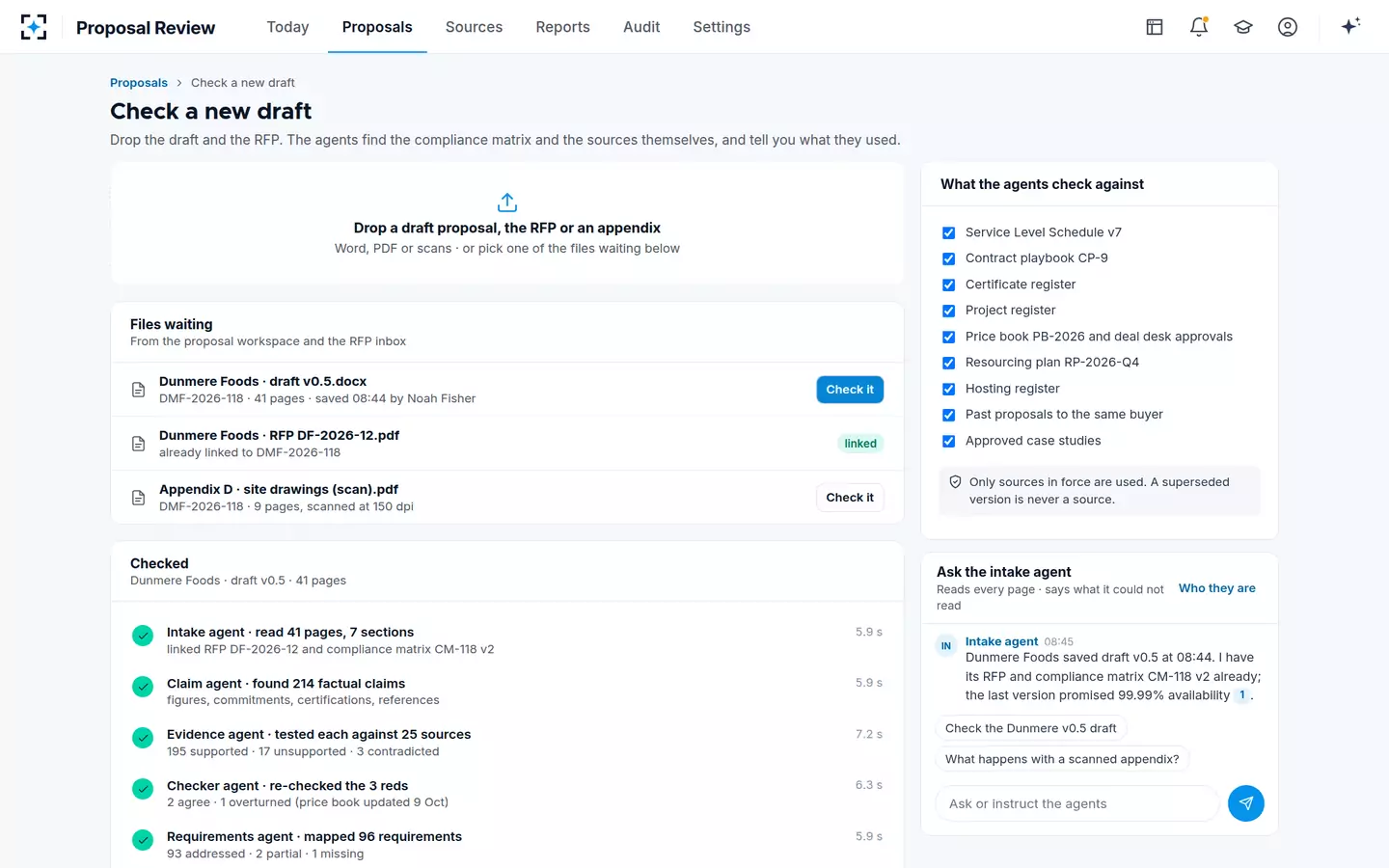
Task: Open the Who they are link
Action: (x=1217, y=588)
